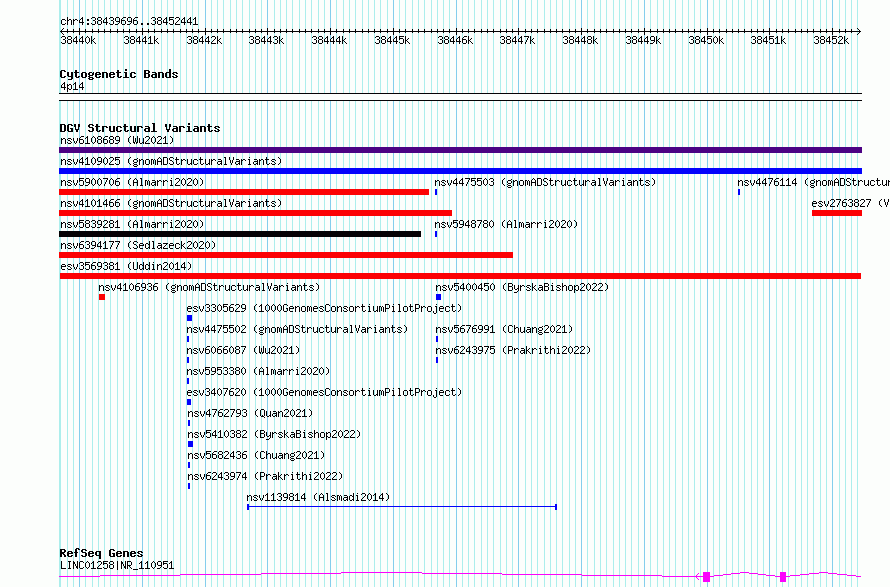Screen dimensions: 890x587
Task: Click the 4p14 cytogenetic band label
Action: tap(72, 86)
